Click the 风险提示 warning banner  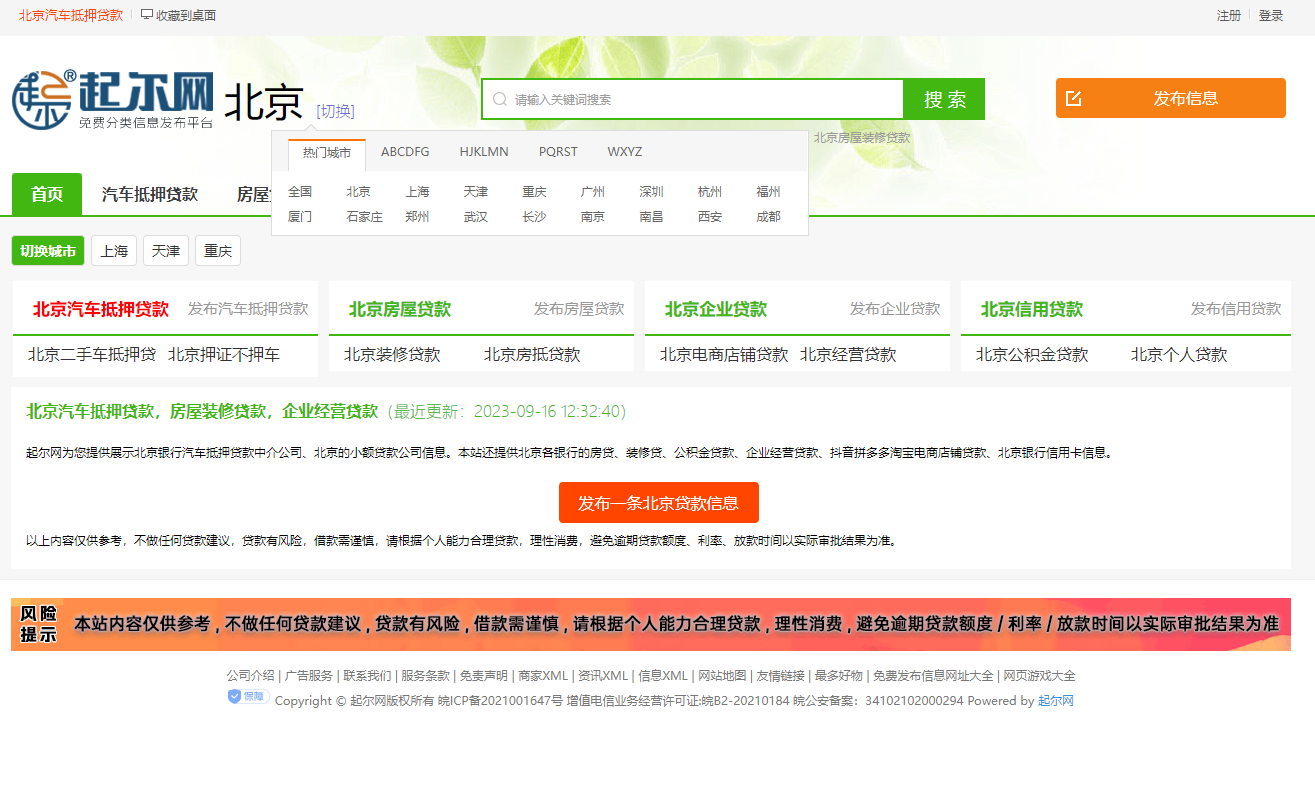pos(651,624)
